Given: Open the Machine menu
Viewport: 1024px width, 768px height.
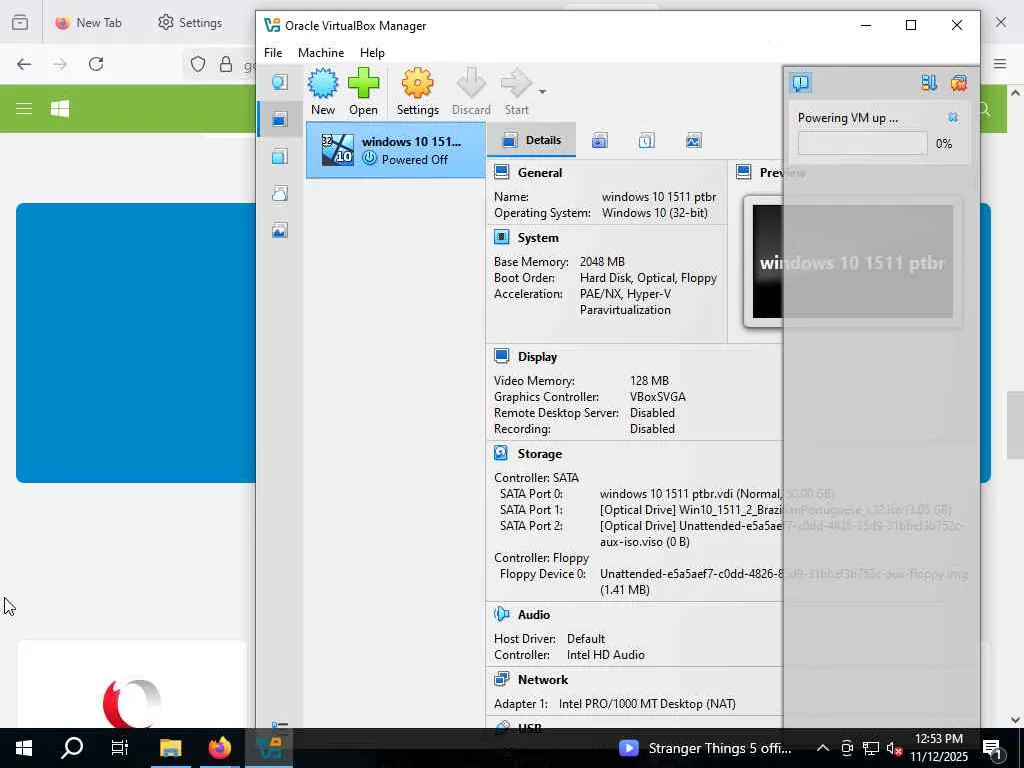Looking at the screenshot, I should [321, 53].
